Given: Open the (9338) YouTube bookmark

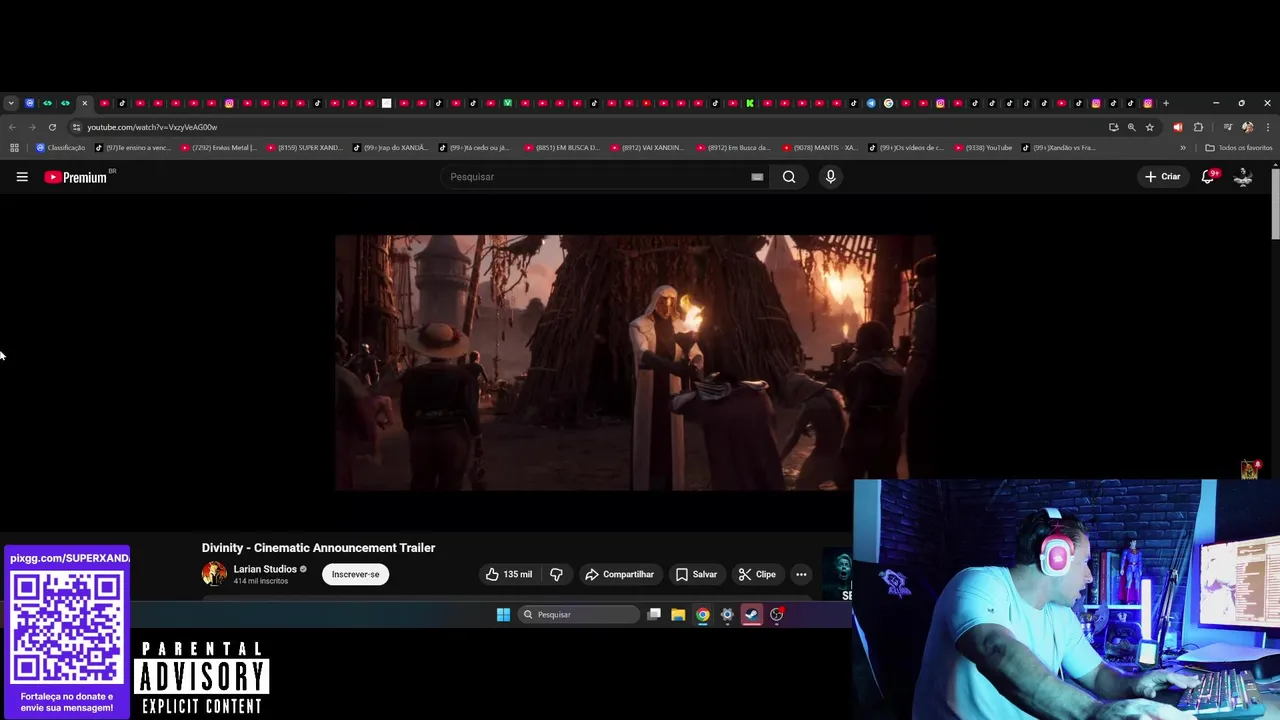Looking at the screenshot, I should click(x=984, y=148).
